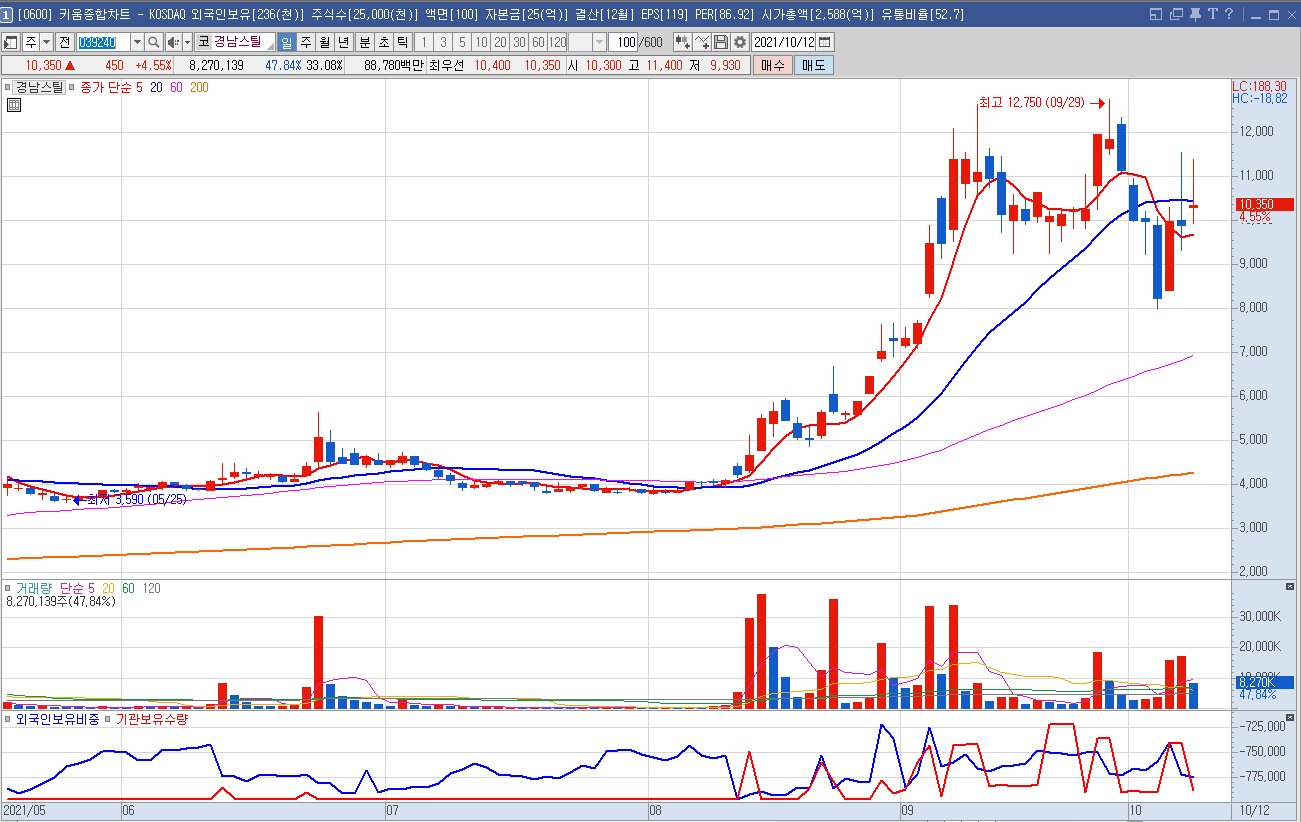This screenshot has width=1301, height=822.
Task: Toggle the left side panel icon
Action: coord(11,43)
